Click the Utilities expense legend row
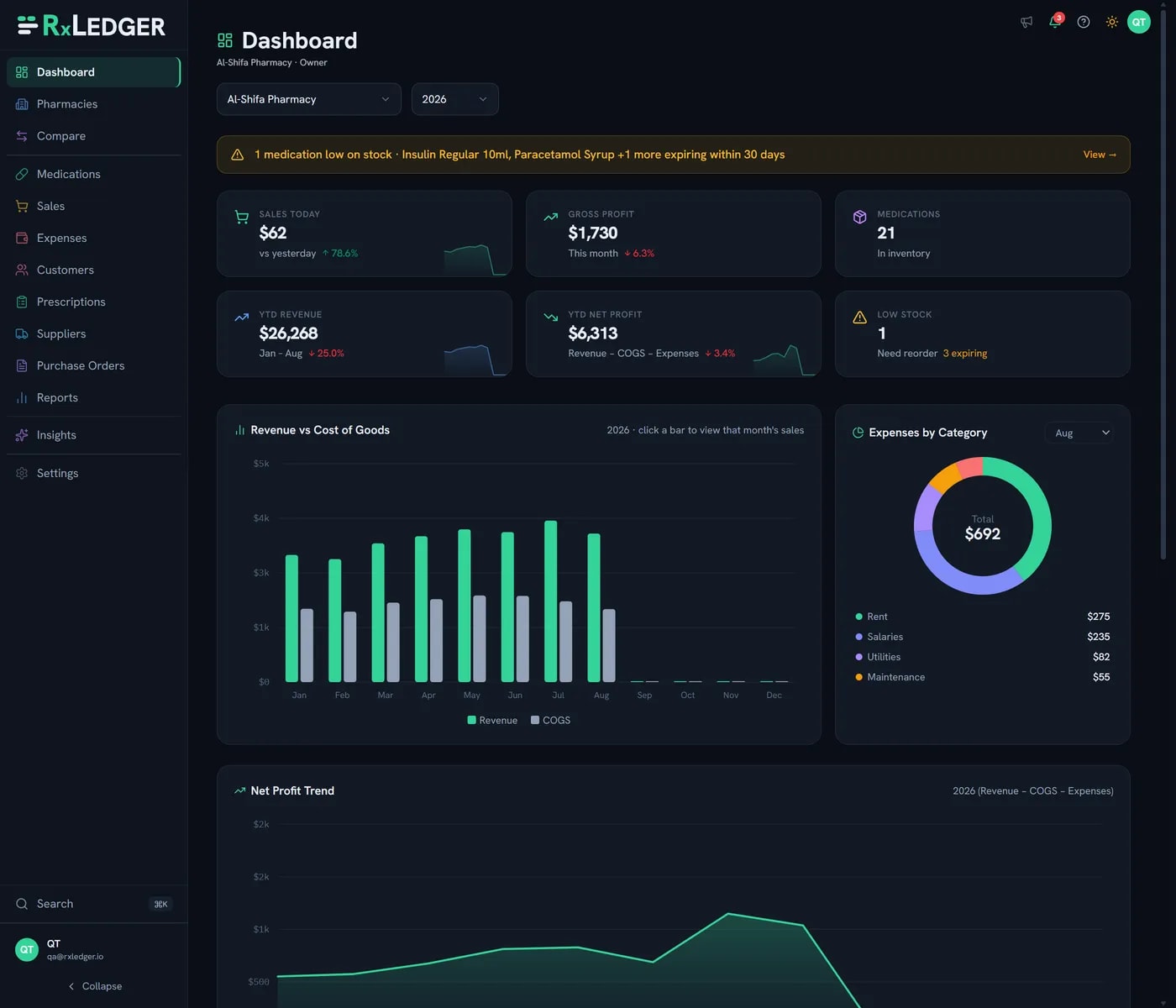Image resolution: width=1176 pixels, height=1008 pixels. click(x=983, y=657)
